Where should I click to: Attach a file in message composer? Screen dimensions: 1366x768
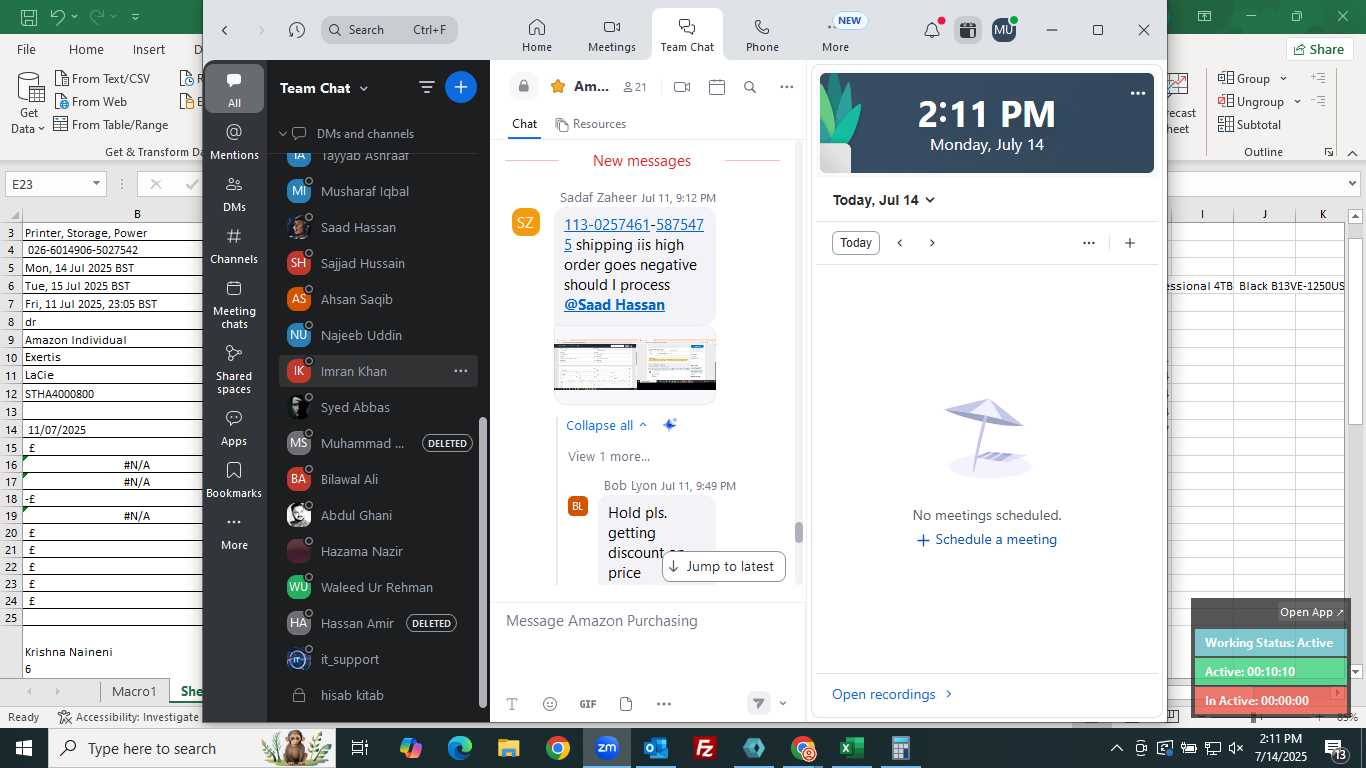[x=626, y=704]
